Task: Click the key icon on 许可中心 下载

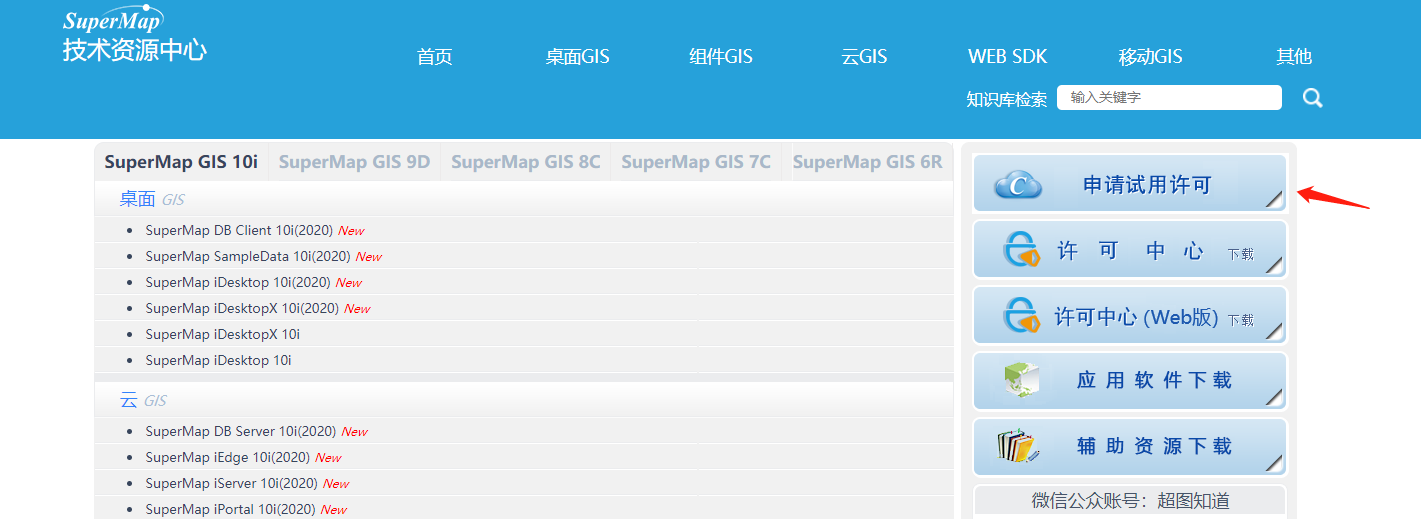Action: click(x=1022, y=250)
